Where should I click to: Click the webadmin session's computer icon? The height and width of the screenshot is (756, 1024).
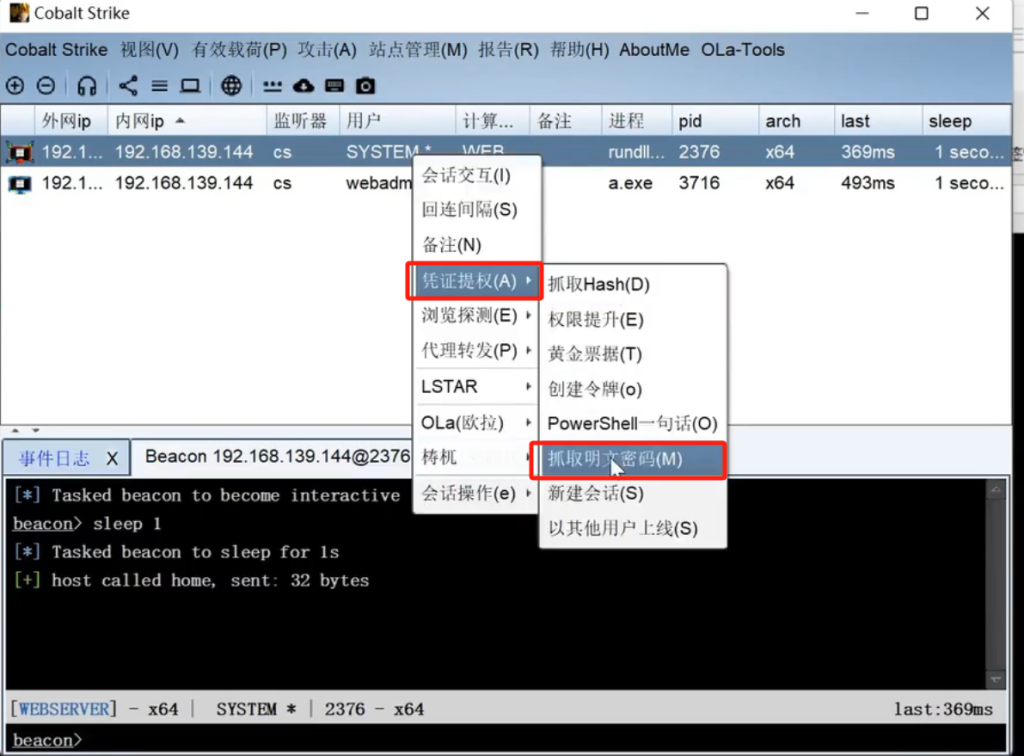(x=20, y=184)
